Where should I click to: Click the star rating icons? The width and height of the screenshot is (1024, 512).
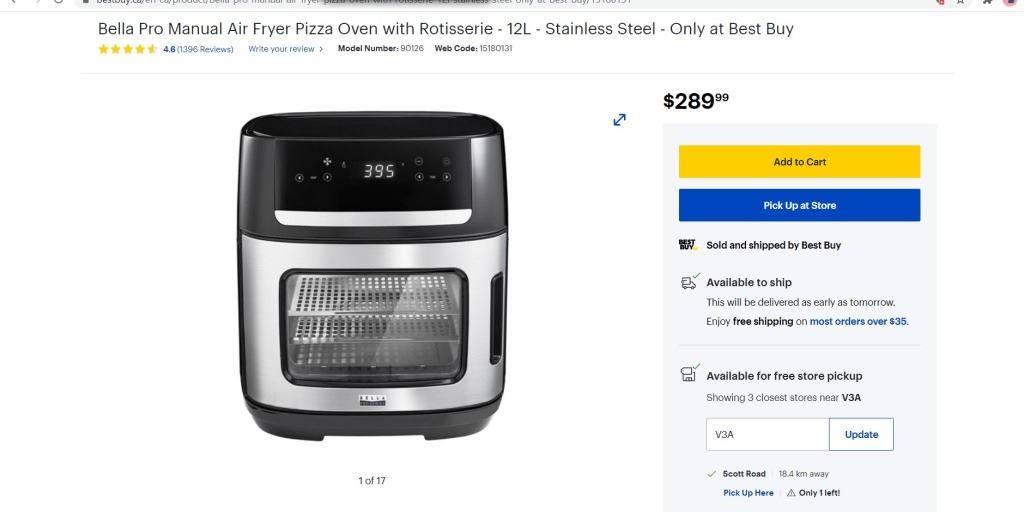[128, 49]
